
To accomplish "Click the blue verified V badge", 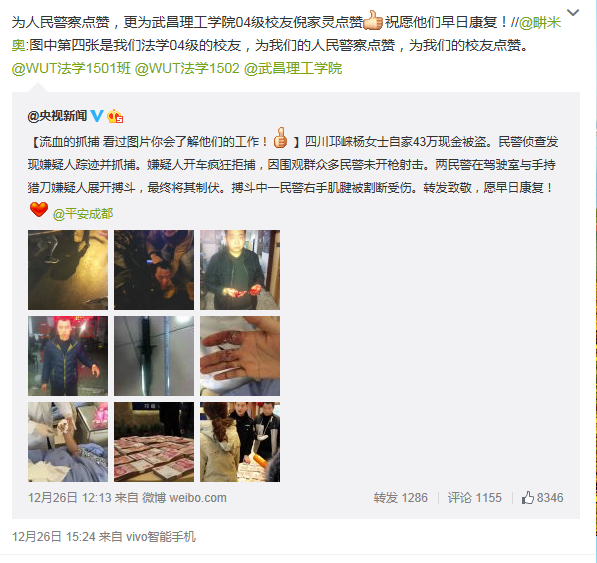I will tap(97, 115).
